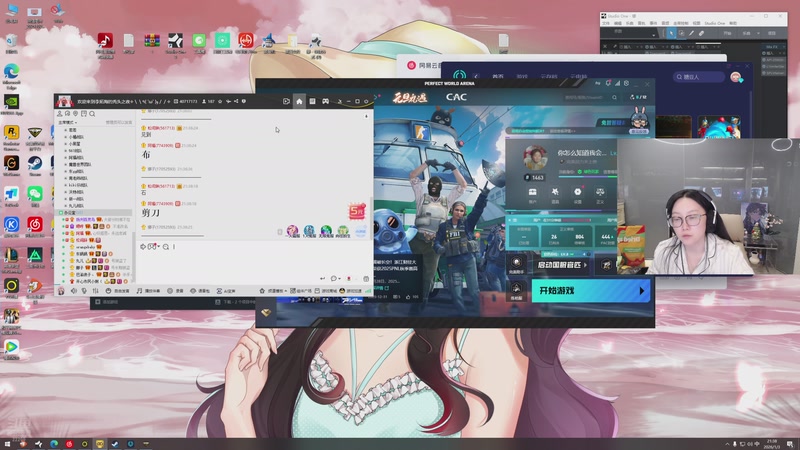Screen dimensions: 800x450
Task: Expand the 小黑屋 channel in the tree
Action: 65,144
